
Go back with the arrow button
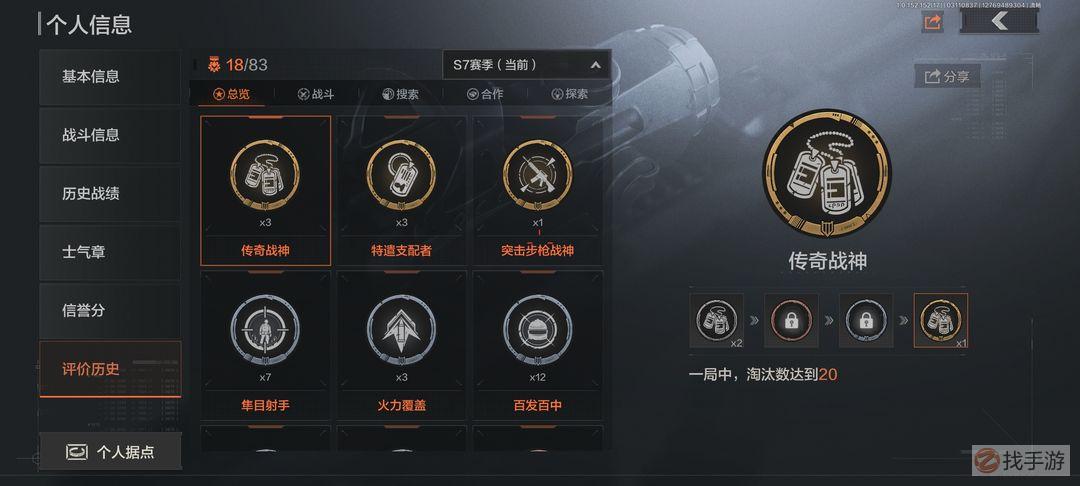click(999, 22)
